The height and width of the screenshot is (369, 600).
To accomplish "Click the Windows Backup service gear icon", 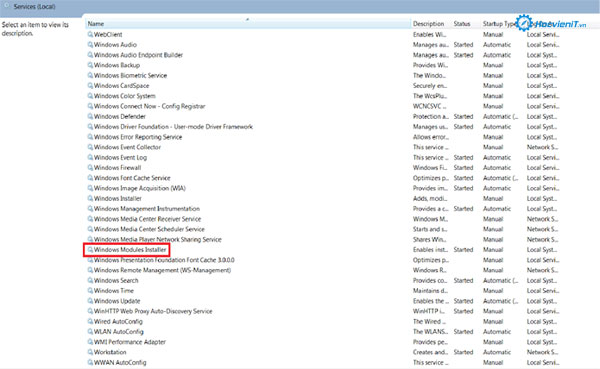I will pyautogui.click(x=90, y=65).
